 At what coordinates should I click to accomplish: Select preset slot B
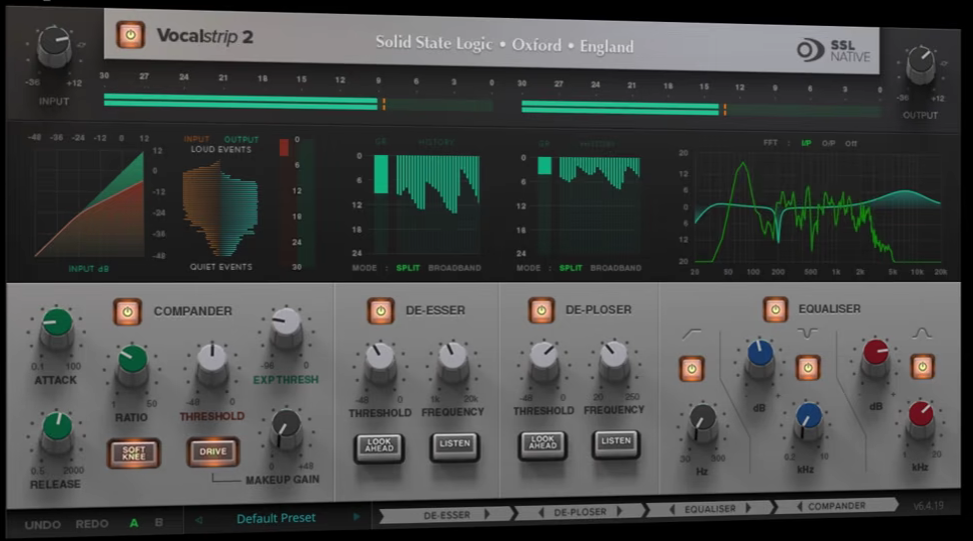tap(159, 522)
